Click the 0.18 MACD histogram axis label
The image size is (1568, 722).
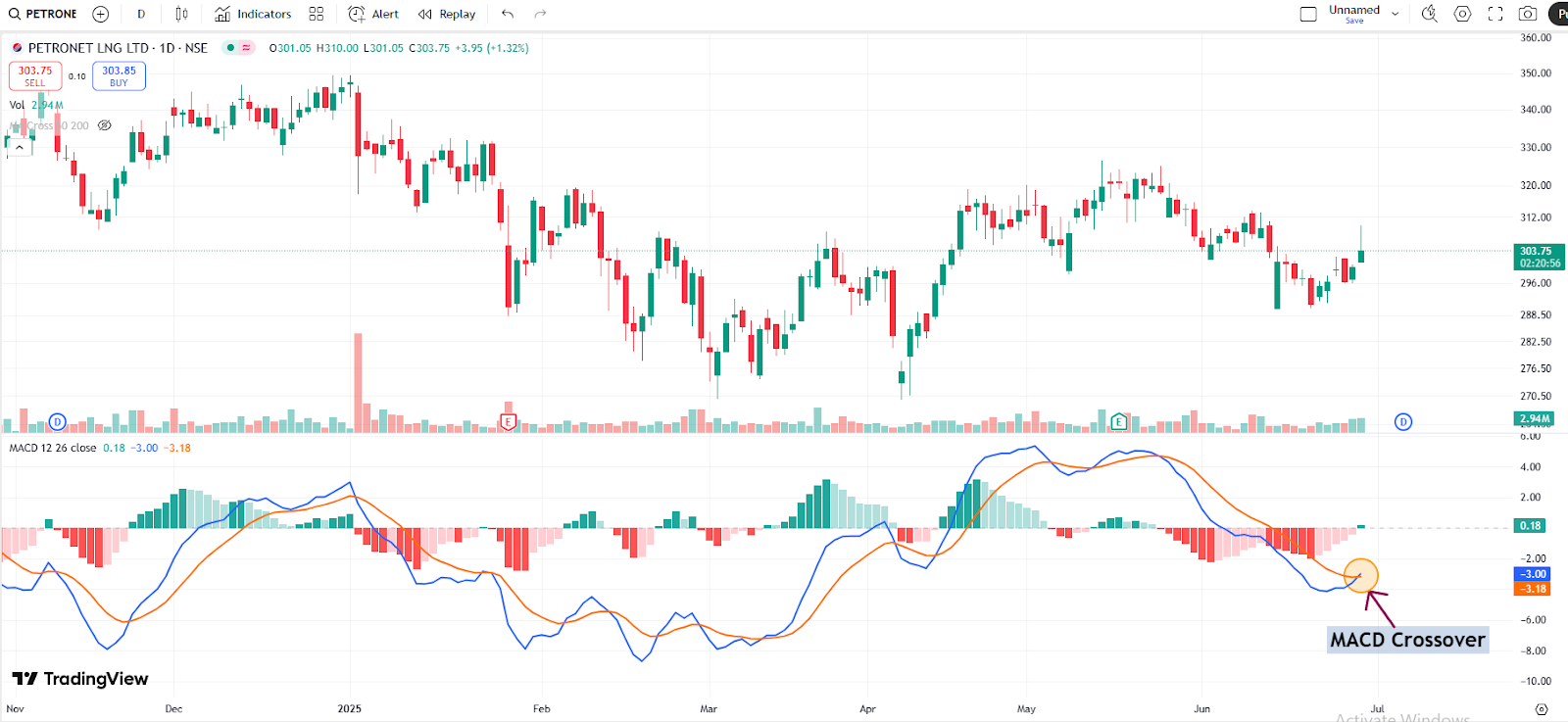[x=1531, y=526]
